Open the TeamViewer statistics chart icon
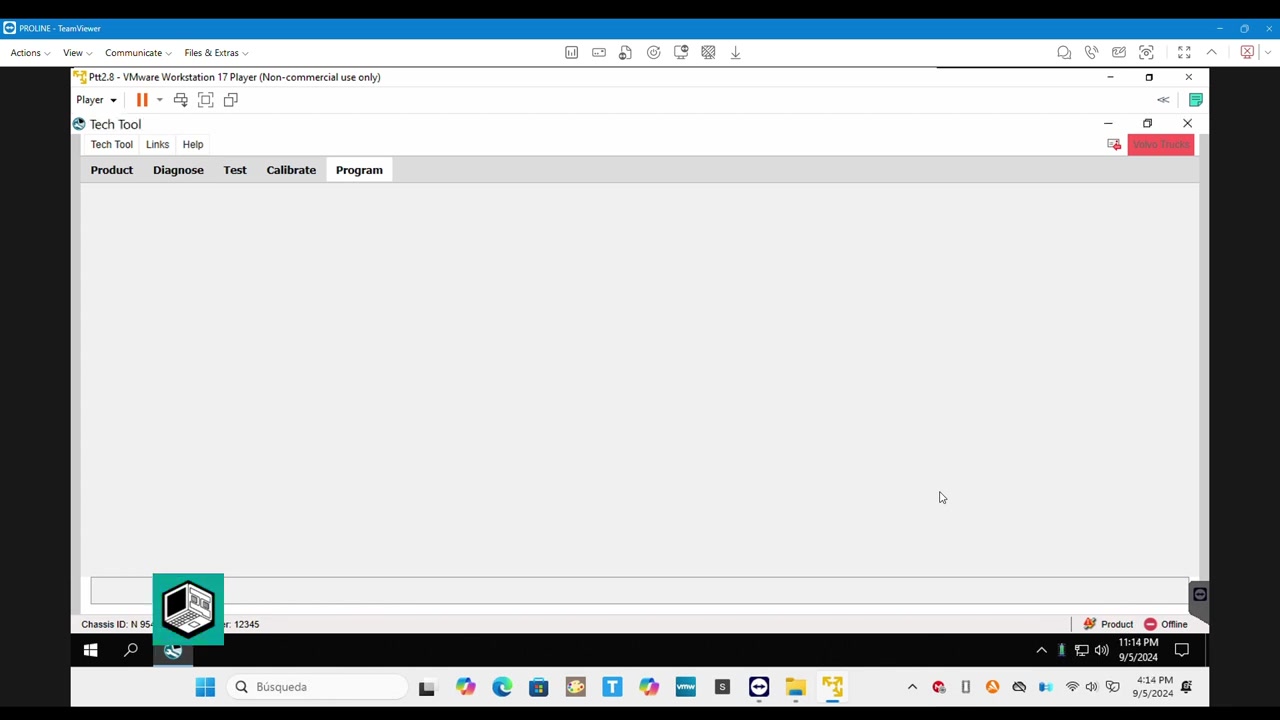The height and width of the screenshot is (720, 1280). click(x=571, y=53)
